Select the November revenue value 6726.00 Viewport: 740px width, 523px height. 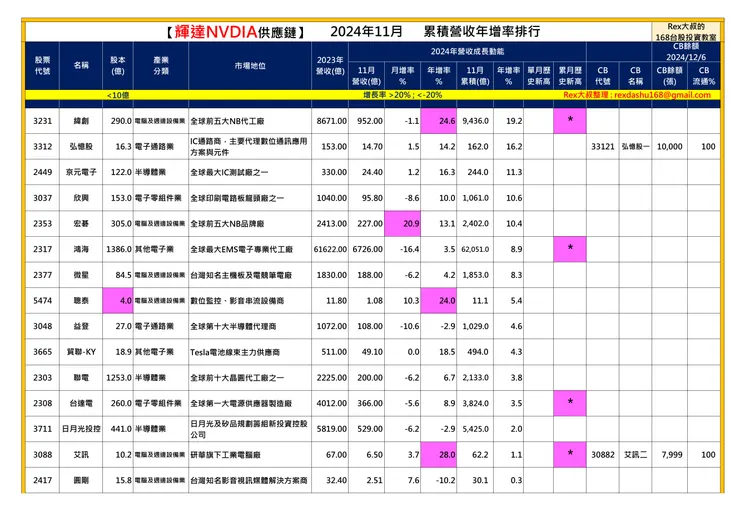click(368, 249)
